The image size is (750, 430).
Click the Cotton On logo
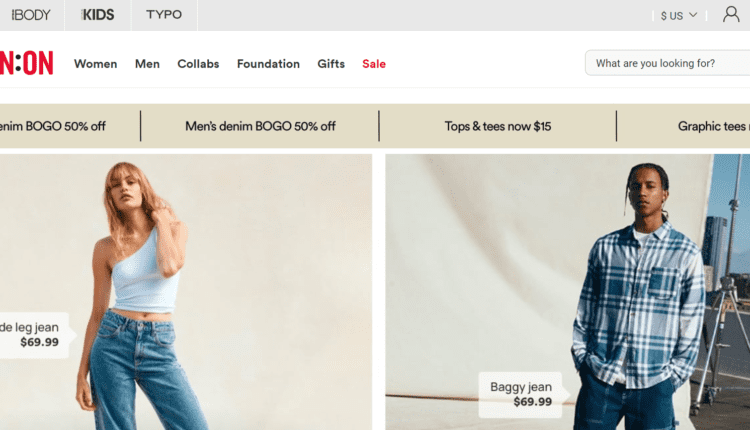(26, 63)
